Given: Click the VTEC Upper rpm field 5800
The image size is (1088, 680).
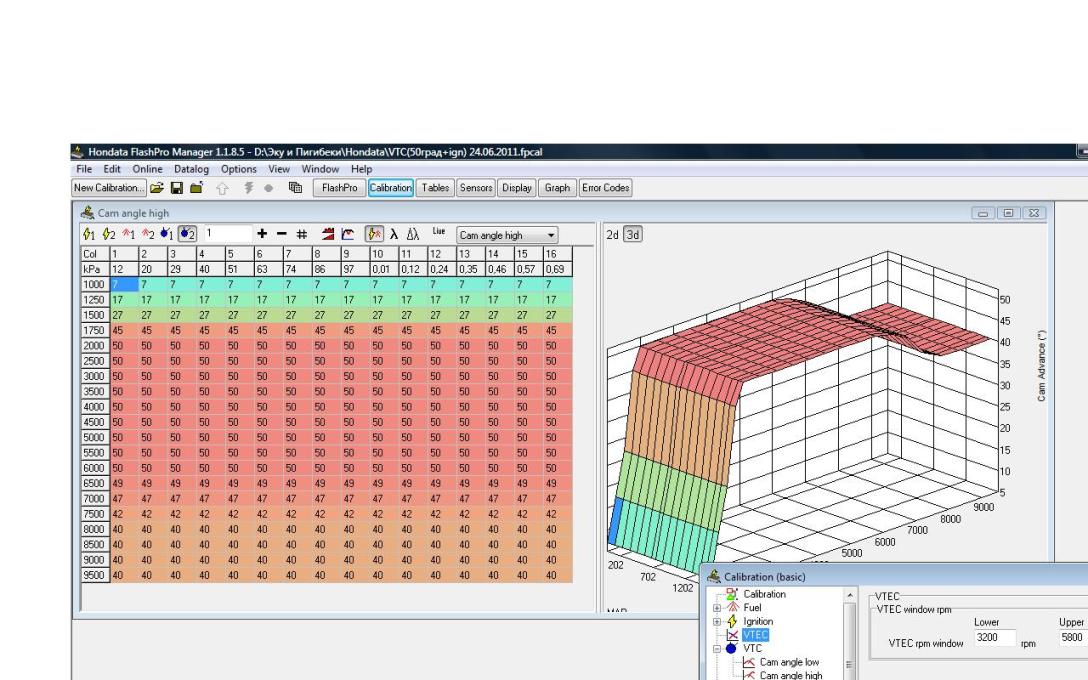Looking at the screenshot, I should click(x=1073, y=638).
